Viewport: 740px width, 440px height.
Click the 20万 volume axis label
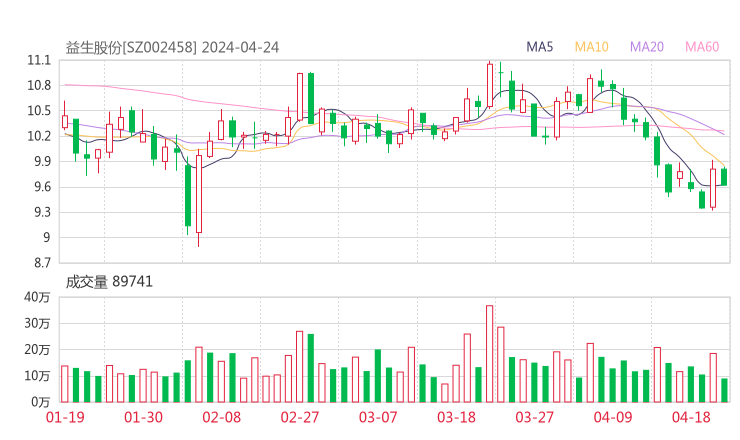pyautogui.click(x=37, y=350)
